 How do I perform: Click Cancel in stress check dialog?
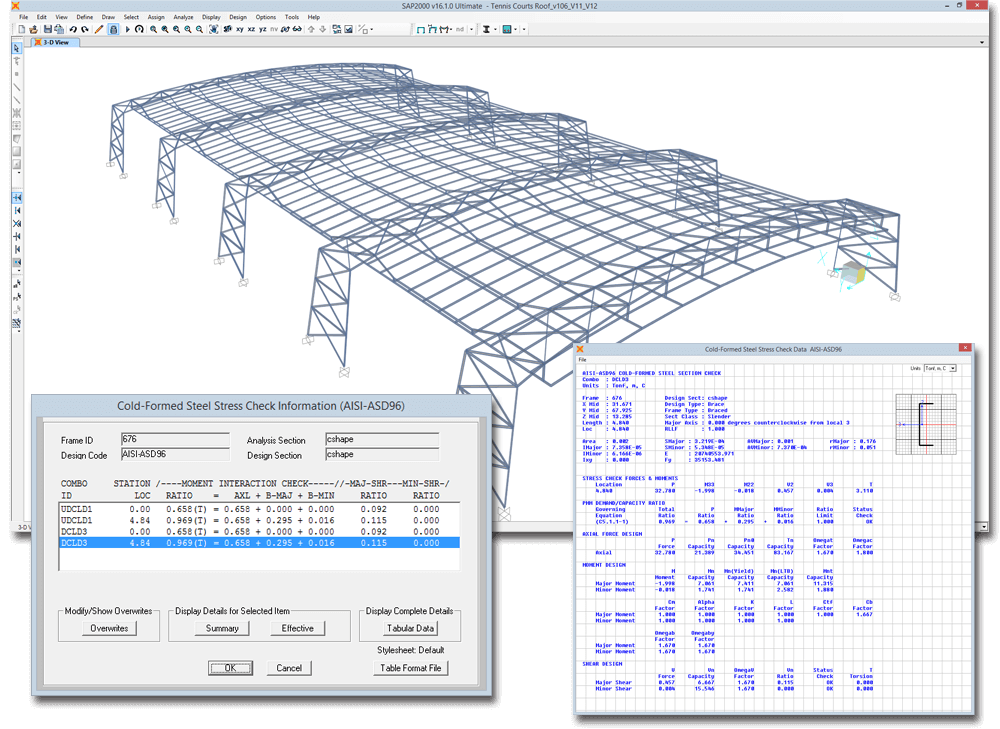pos(289,668)
